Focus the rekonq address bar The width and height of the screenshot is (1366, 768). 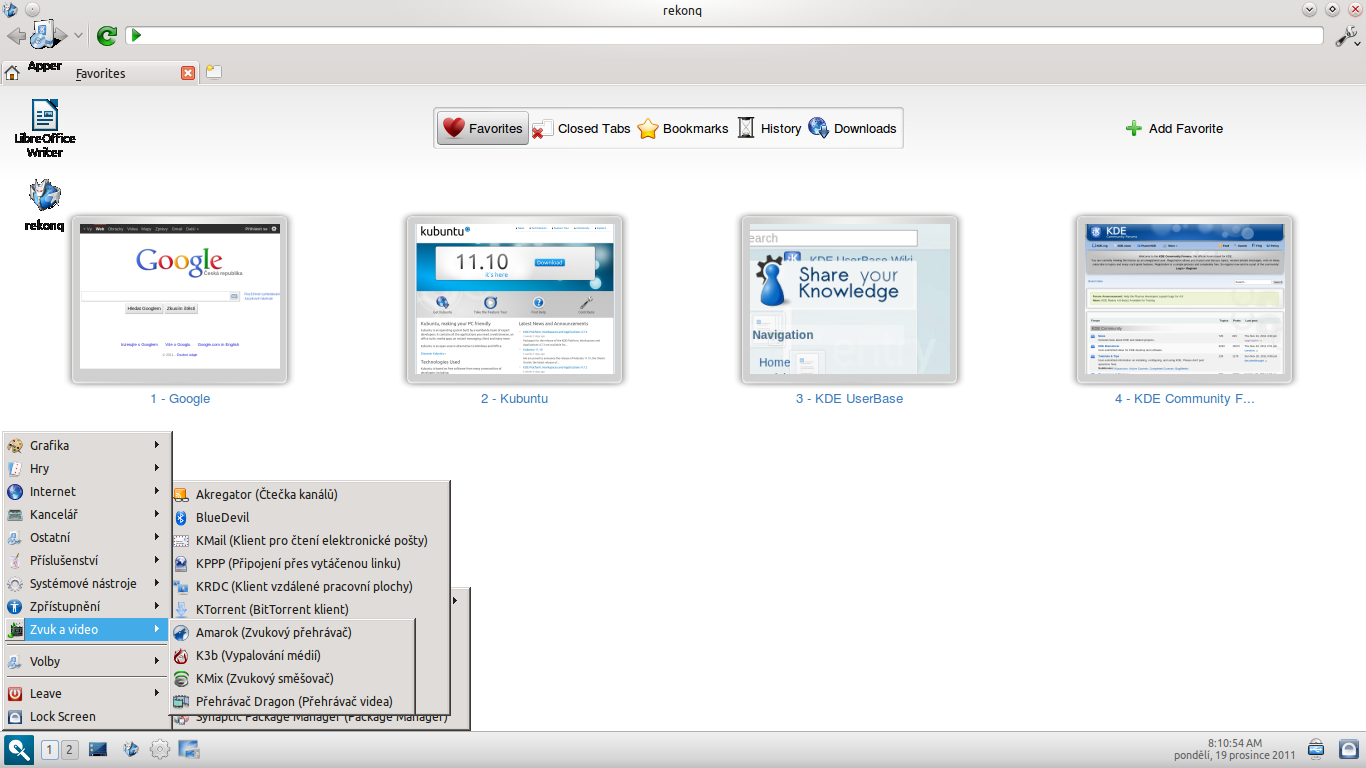click(724, 36)
